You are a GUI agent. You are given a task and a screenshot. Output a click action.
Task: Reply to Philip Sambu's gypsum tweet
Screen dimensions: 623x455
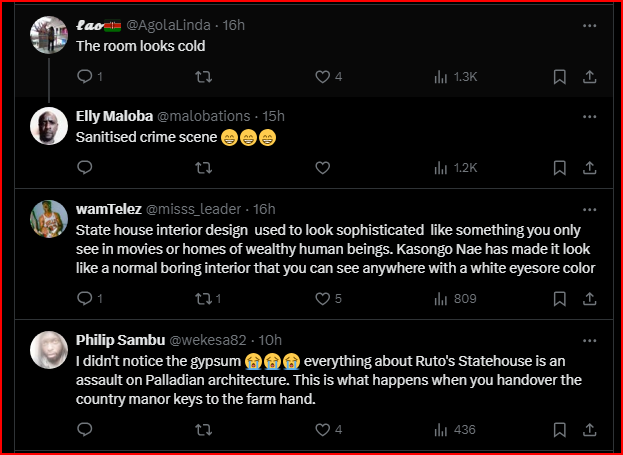click(x=84, y=430)
